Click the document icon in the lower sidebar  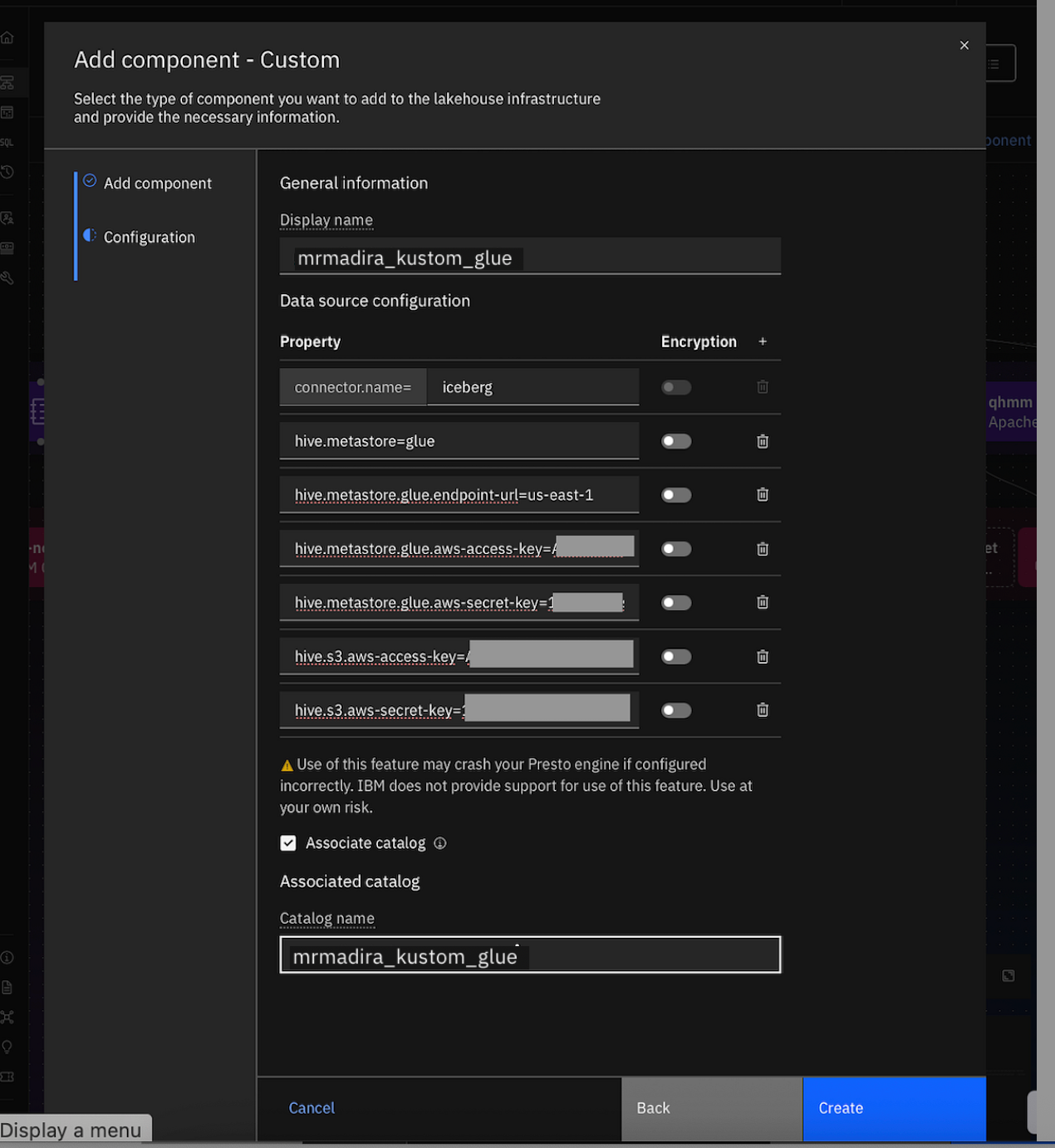coord(7,988)
